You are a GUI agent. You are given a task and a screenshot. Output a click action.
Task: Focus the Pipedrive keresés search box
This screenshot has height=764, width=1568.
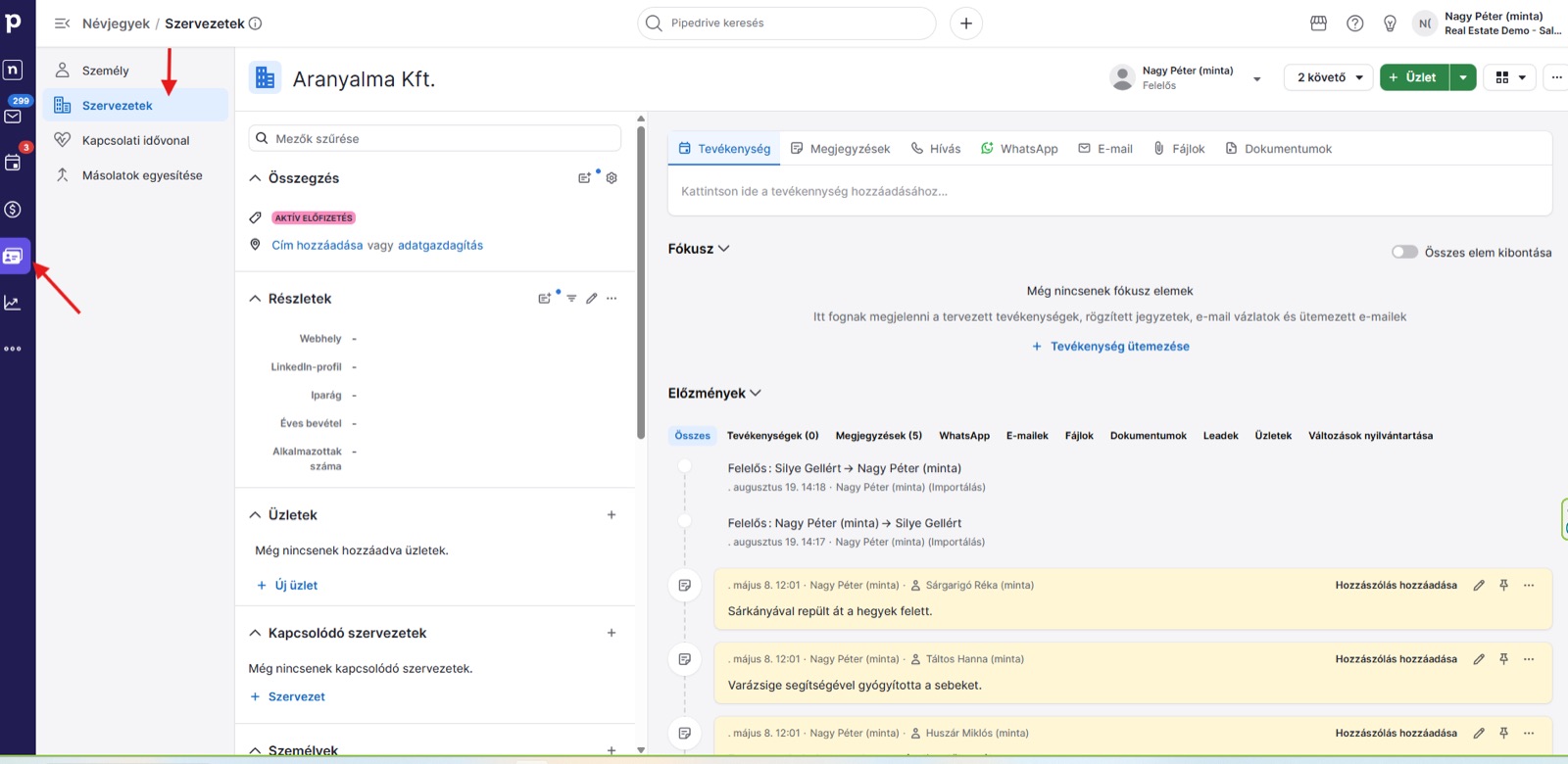pyautogui.click(x=787, y=24)
